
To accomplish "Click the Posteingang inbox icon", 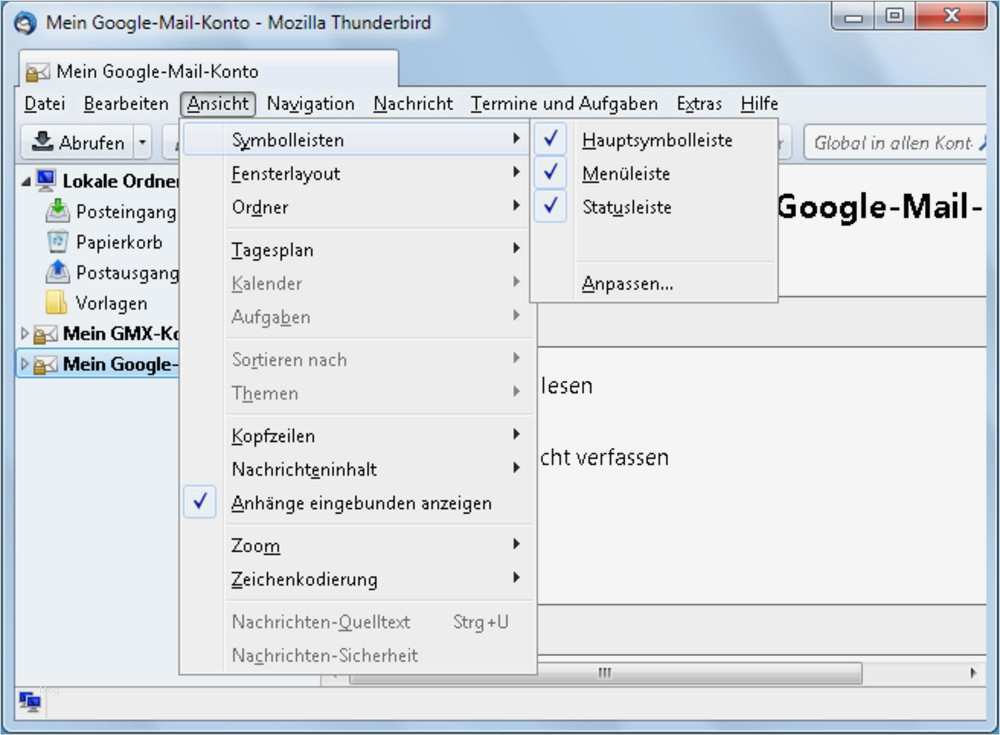I will point(57,211).
